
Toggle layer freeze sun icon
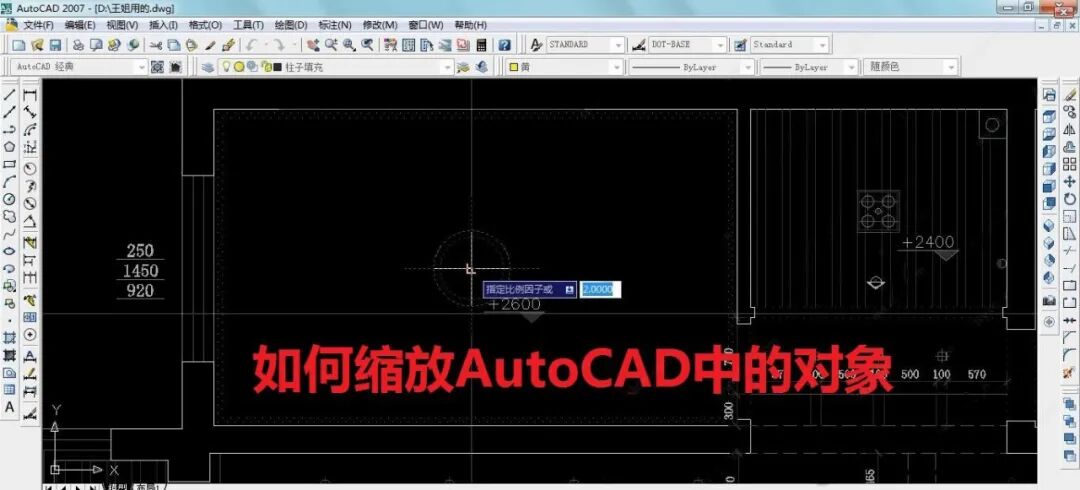pos(238,67)
